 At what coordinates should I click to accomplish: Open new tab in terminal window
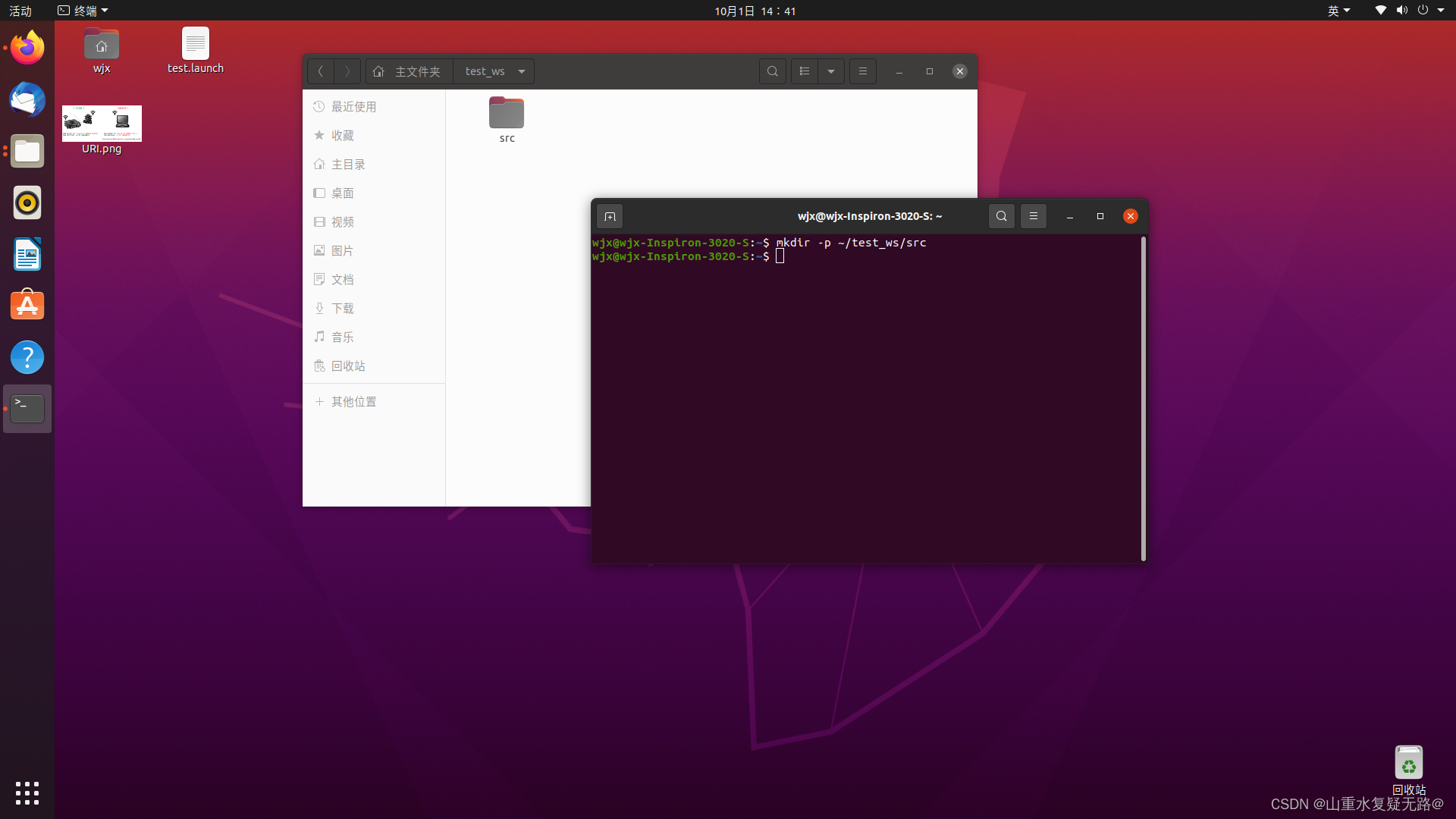pos(610,217)
